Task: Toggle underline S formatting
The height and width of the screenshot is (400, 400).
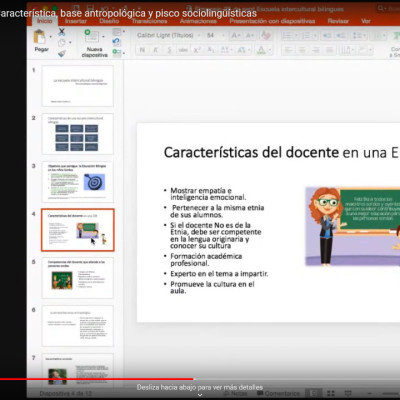Action: click(x=169, y=50)
